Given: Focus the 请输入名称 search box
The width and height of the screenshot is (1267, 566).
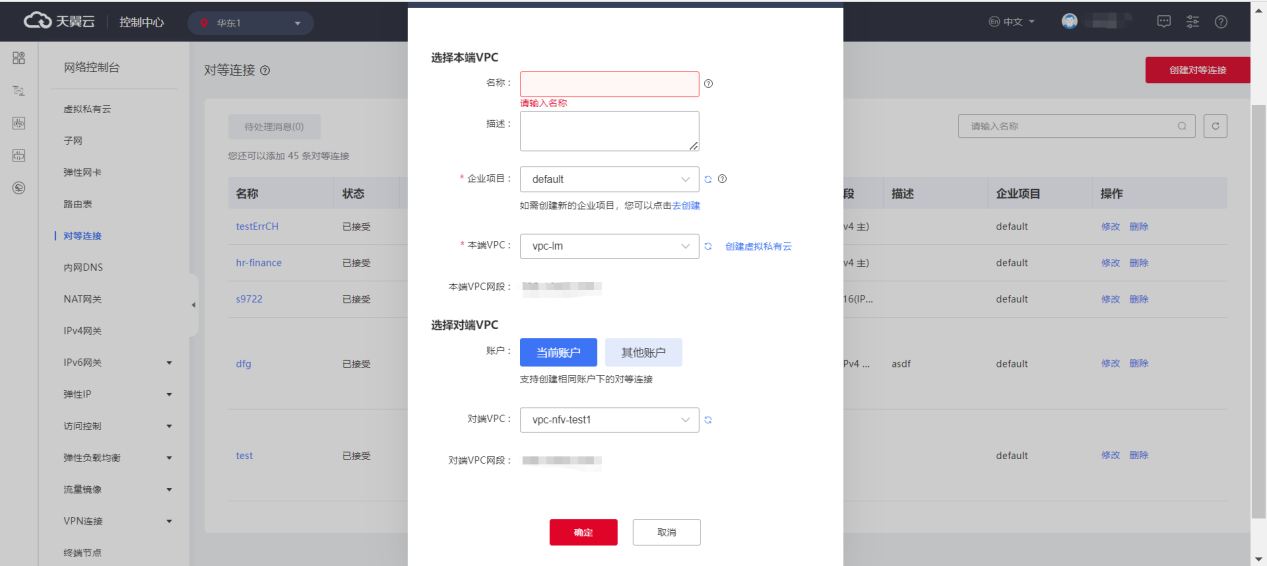Looking at the screenshot, I should pos(1076,126).
